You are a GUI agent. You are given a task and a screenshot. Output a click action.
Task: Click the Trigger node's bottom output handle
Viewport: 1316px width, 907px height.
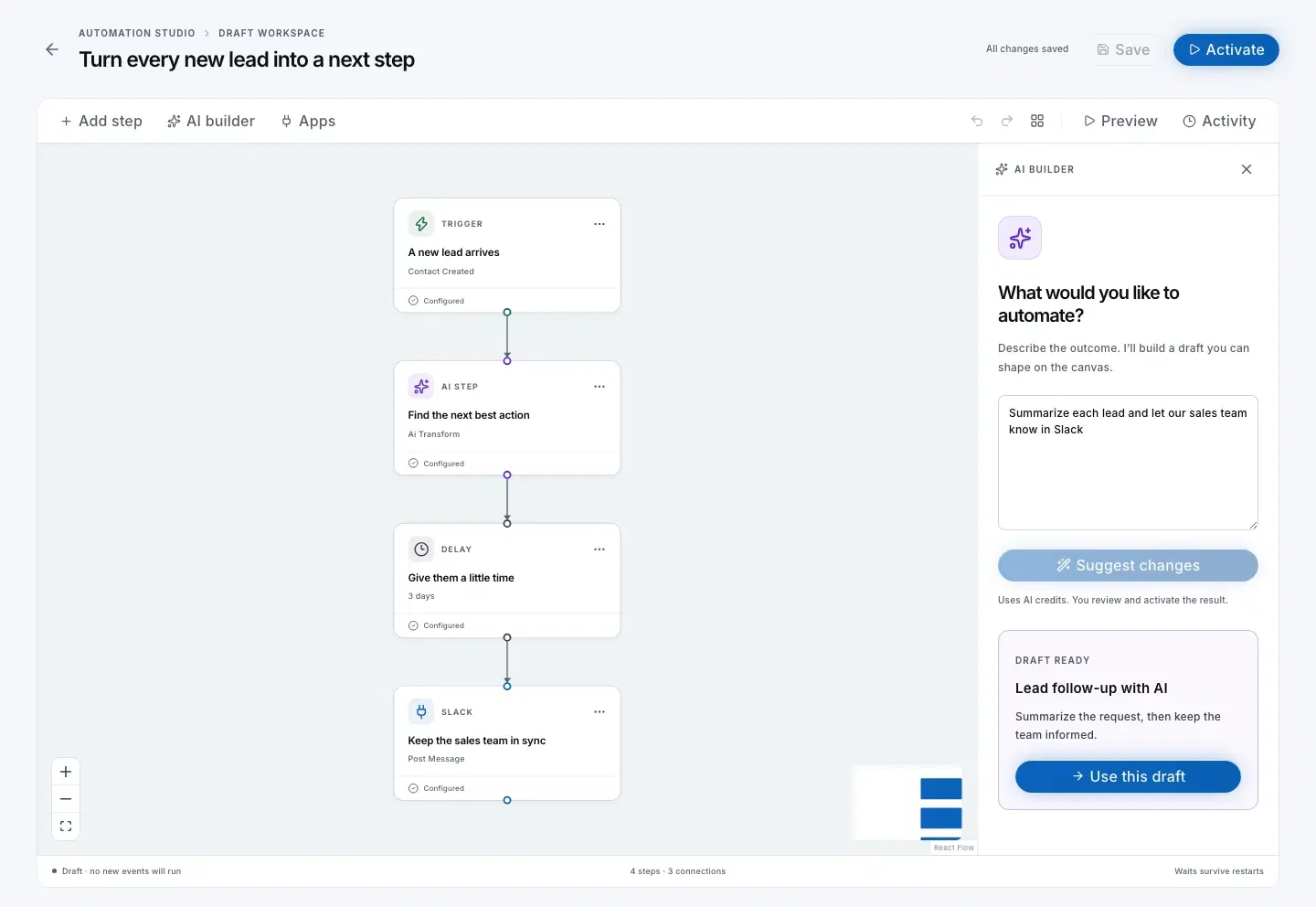507,313
